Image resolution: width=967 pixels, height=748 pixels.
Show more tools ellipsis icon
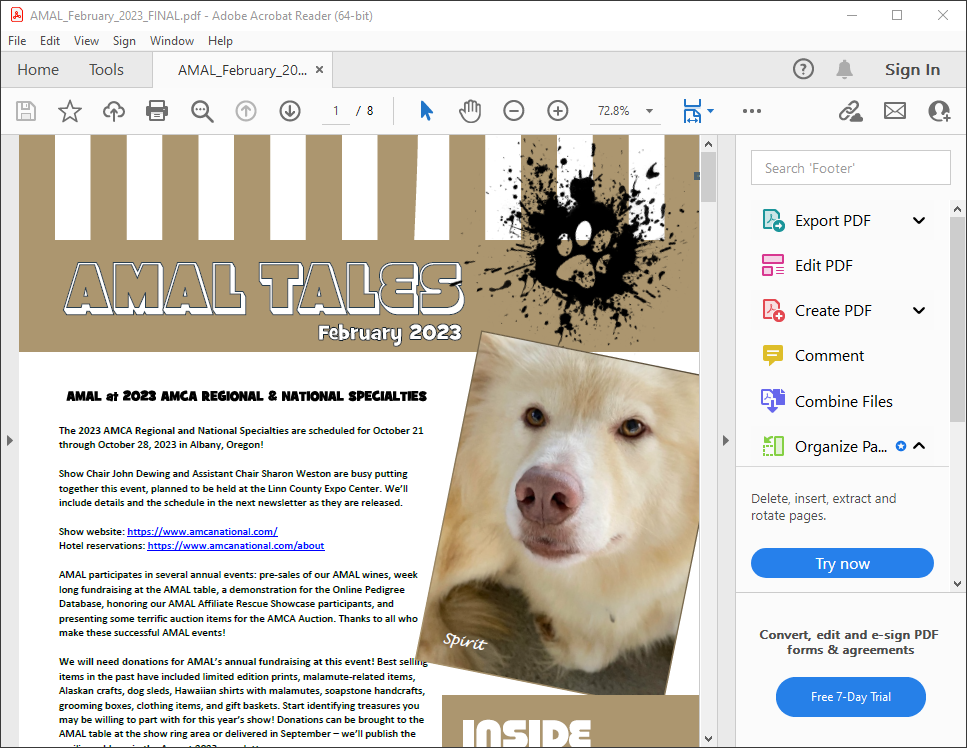click(x=752, y=111)
